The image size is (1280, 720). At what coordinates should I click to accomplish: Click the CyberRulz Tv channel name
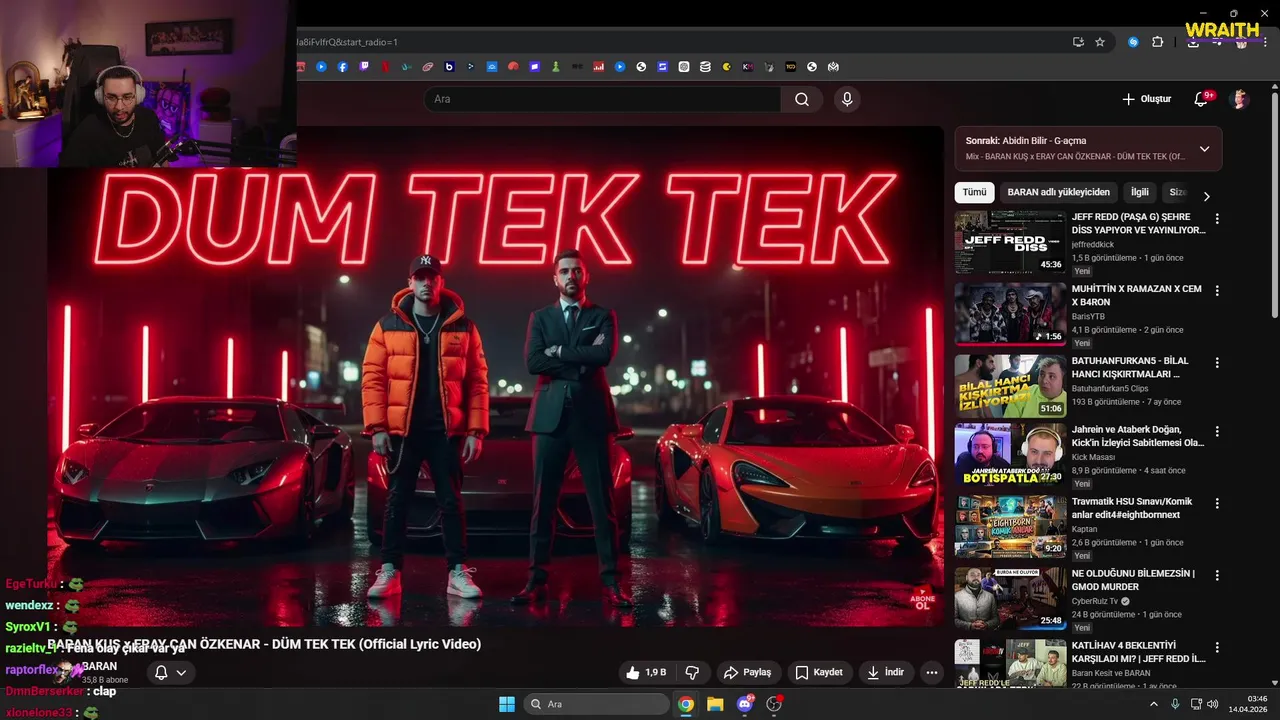[1095, 601]
